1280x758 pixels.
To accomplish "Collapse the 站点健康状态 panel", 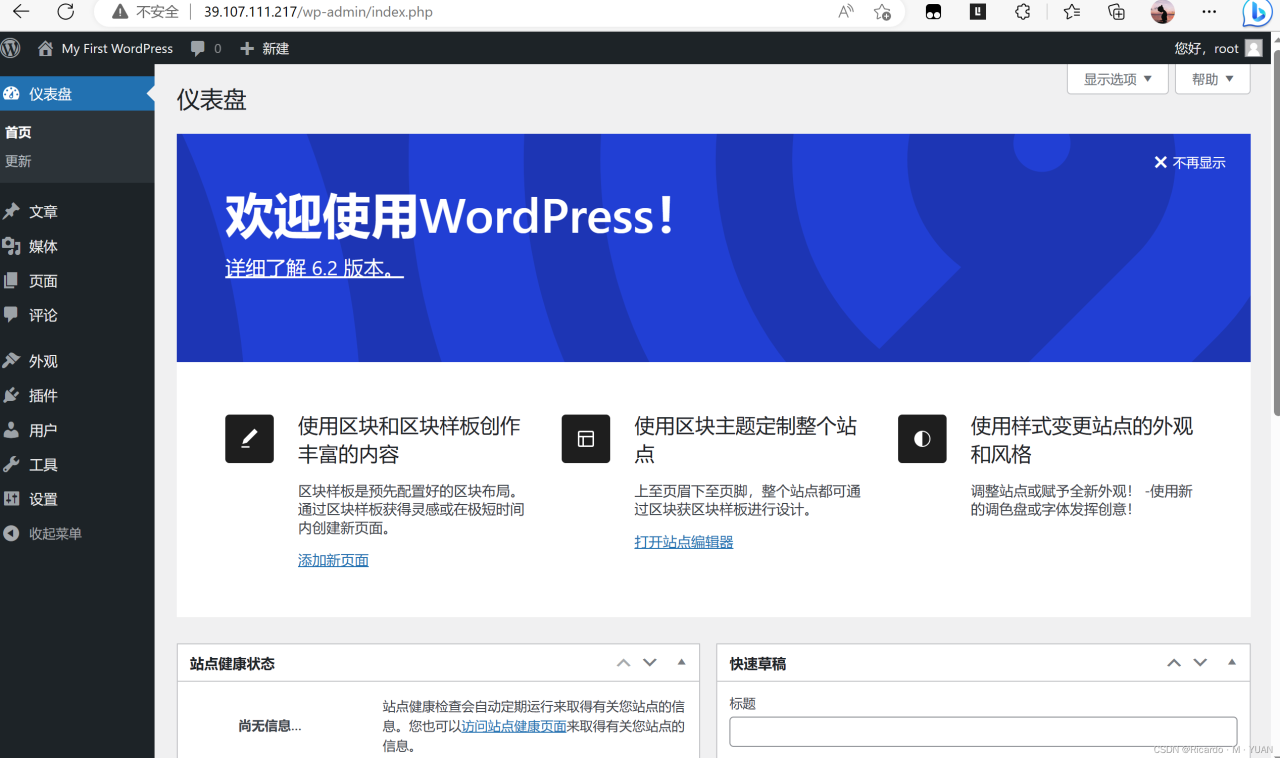I will 681,662.
